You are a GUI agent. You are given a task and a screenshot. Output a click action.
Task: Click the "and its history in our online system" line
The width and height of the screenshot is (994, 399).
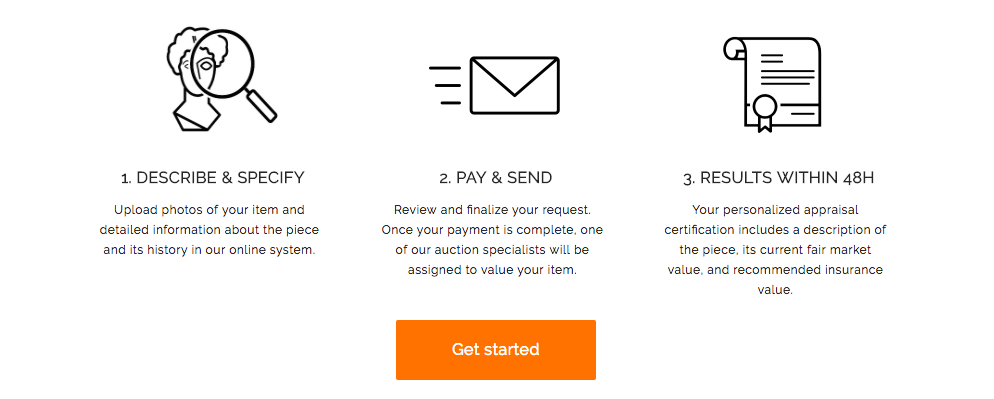click(209, 250)
